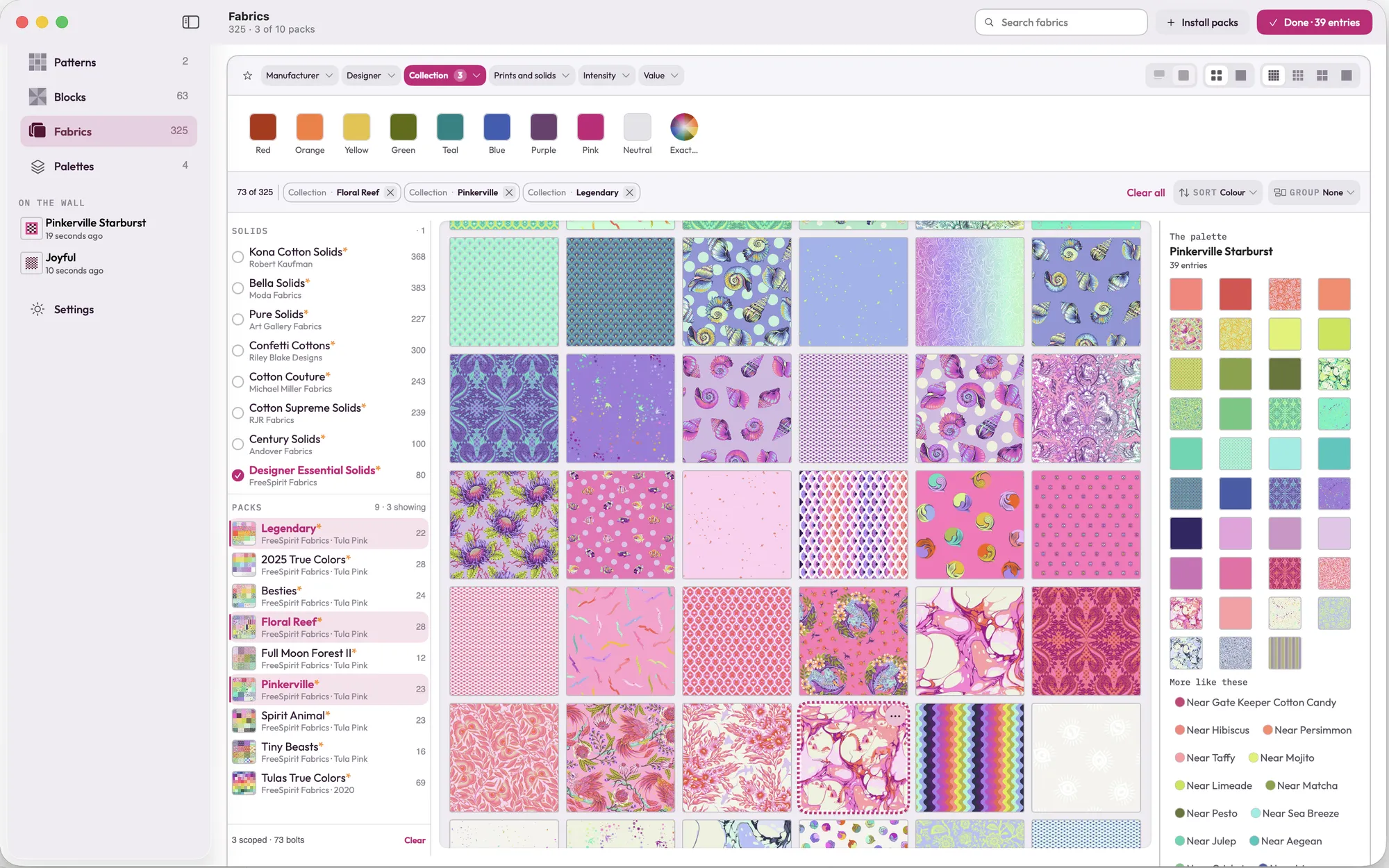Go to Patterns in sidebar

tap(108, 62)
